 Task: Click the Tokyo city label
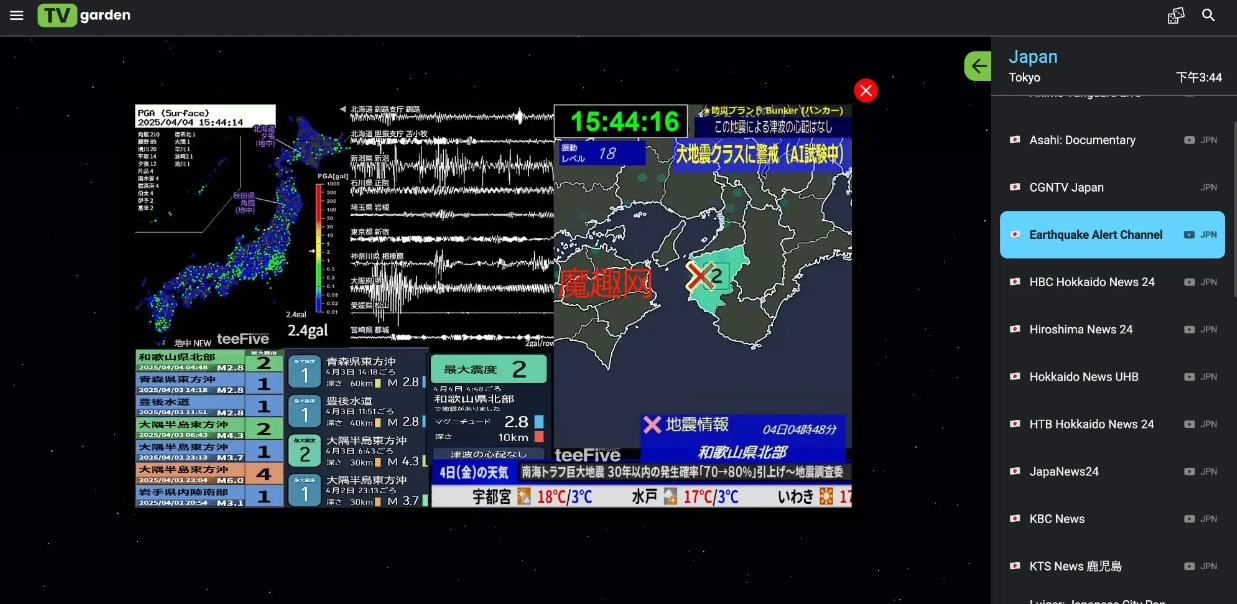coord(1024,77)
